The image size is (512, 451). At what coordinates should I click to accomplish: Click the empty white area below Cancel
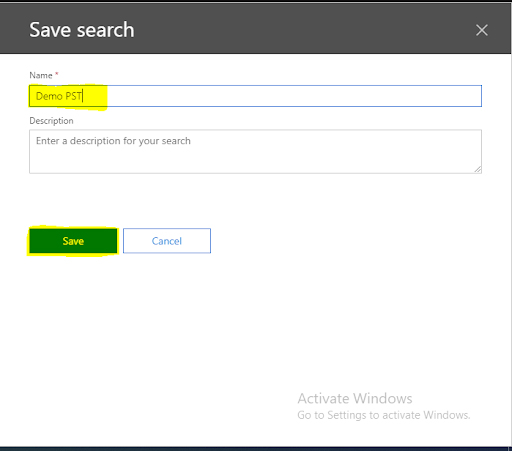click(167, 317)
